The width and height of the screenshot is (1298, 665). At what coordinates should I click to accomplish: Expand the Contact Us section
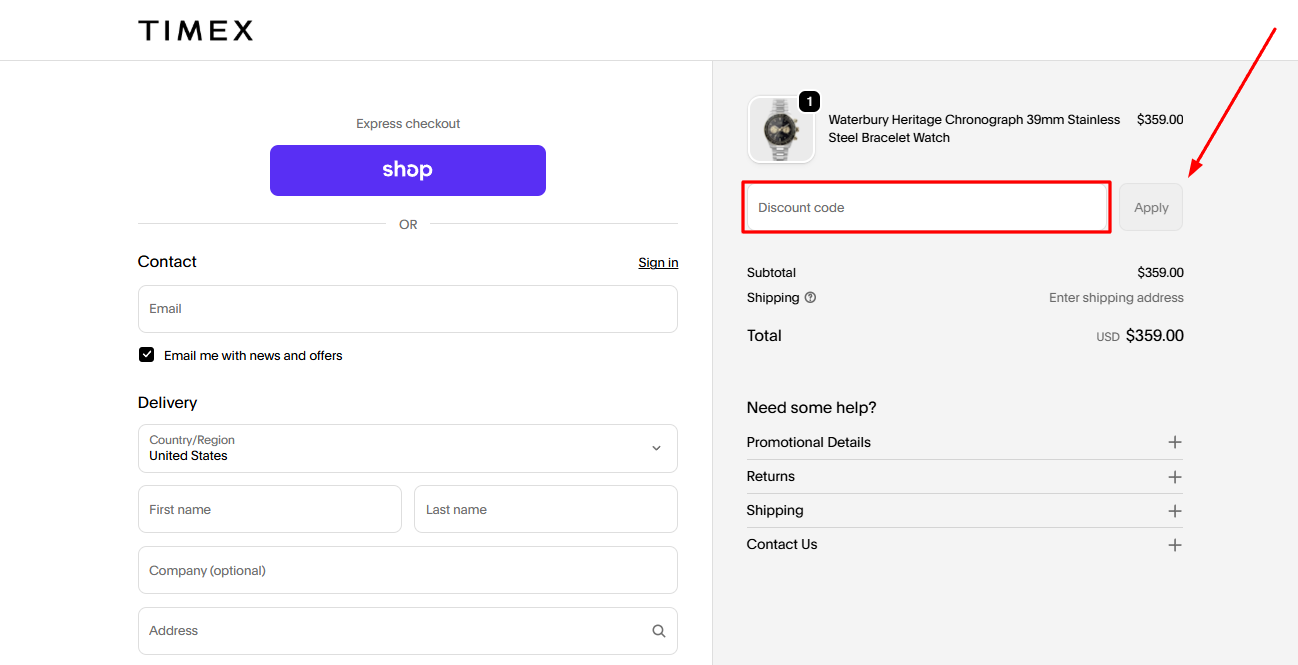[x=964, y=544]
